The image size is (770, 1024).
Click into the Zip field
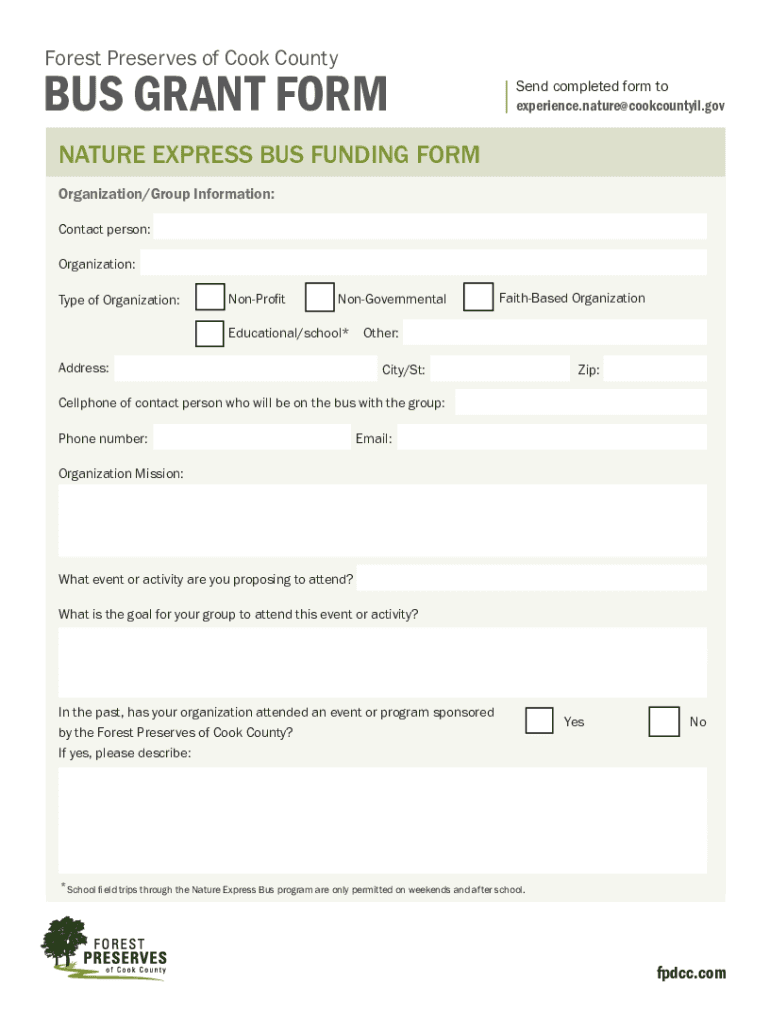pos(655,369)
